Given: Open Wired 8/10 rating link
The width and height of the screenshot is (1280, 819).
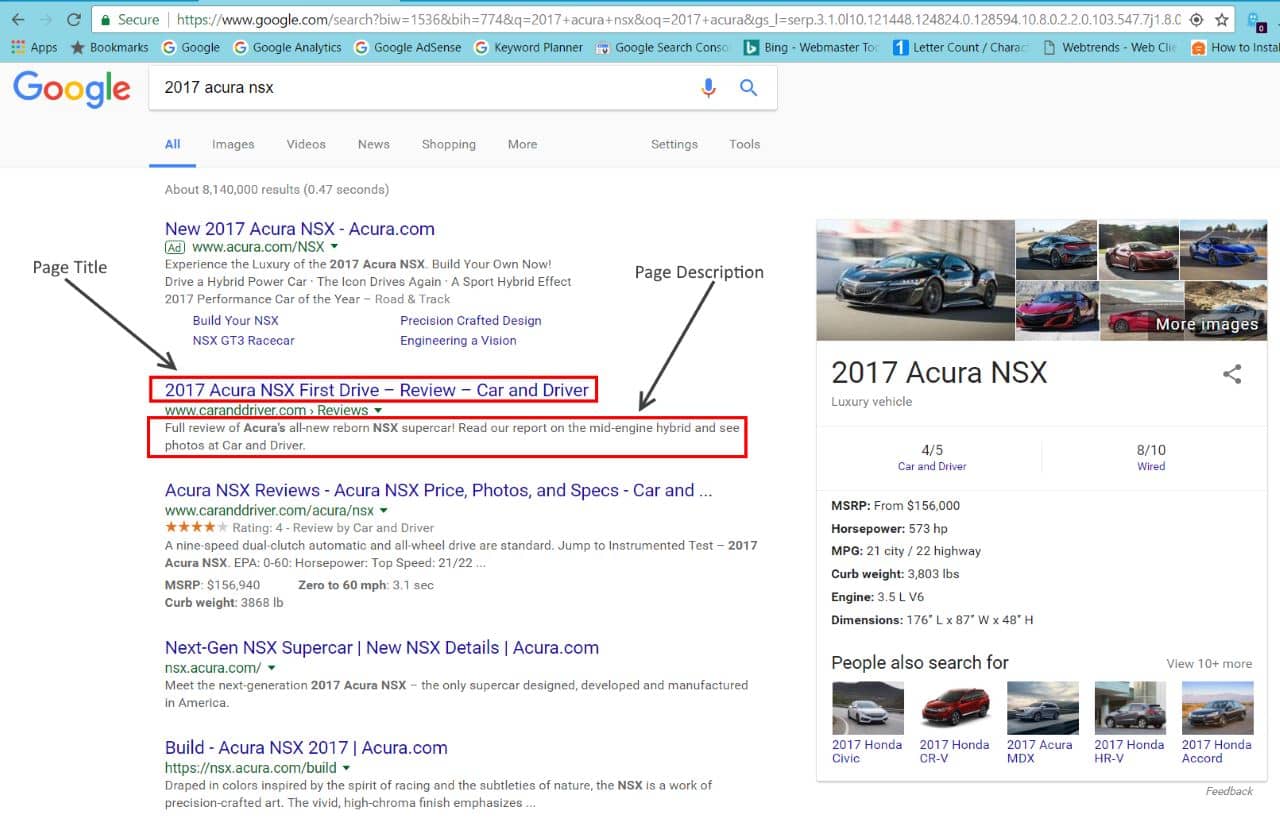Looking at the screenshot, I should click(x=1151, y=466).
